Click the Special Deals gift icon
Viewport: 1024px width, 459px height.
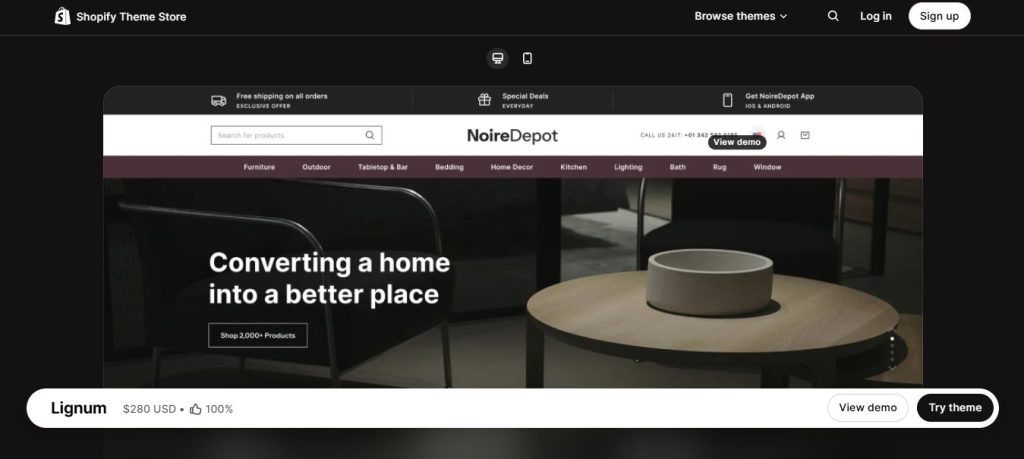click(484, 100)
